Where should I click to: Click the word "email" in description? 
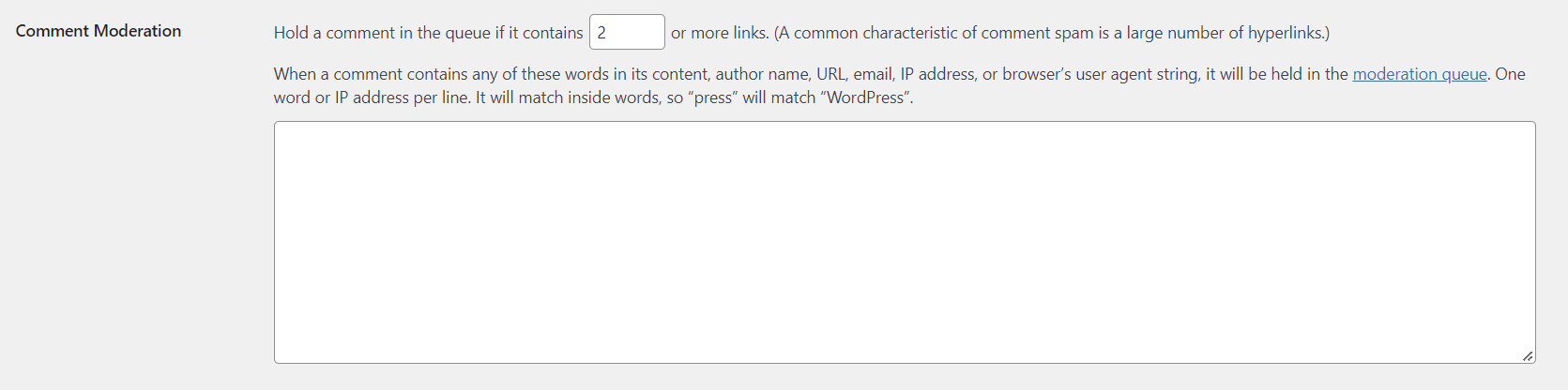click(x=873, y=74)
